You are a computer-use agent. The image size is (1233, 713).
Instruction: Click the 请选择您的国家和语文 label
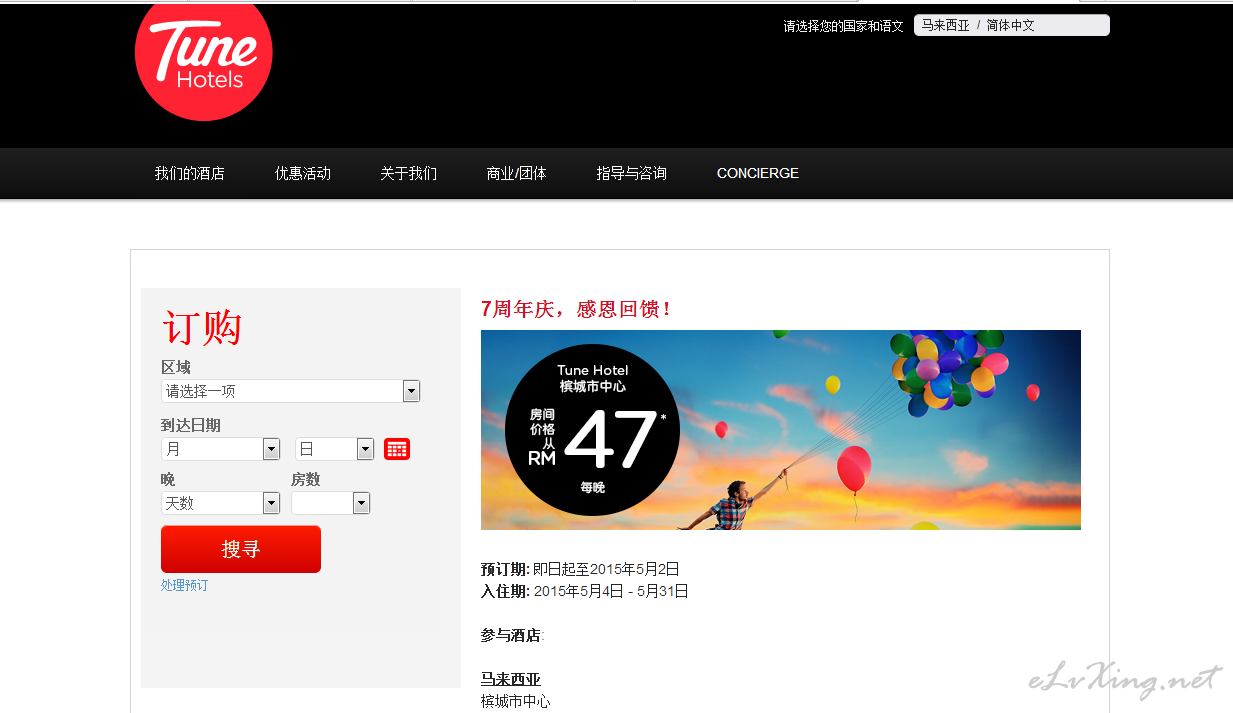click(843, 26)
